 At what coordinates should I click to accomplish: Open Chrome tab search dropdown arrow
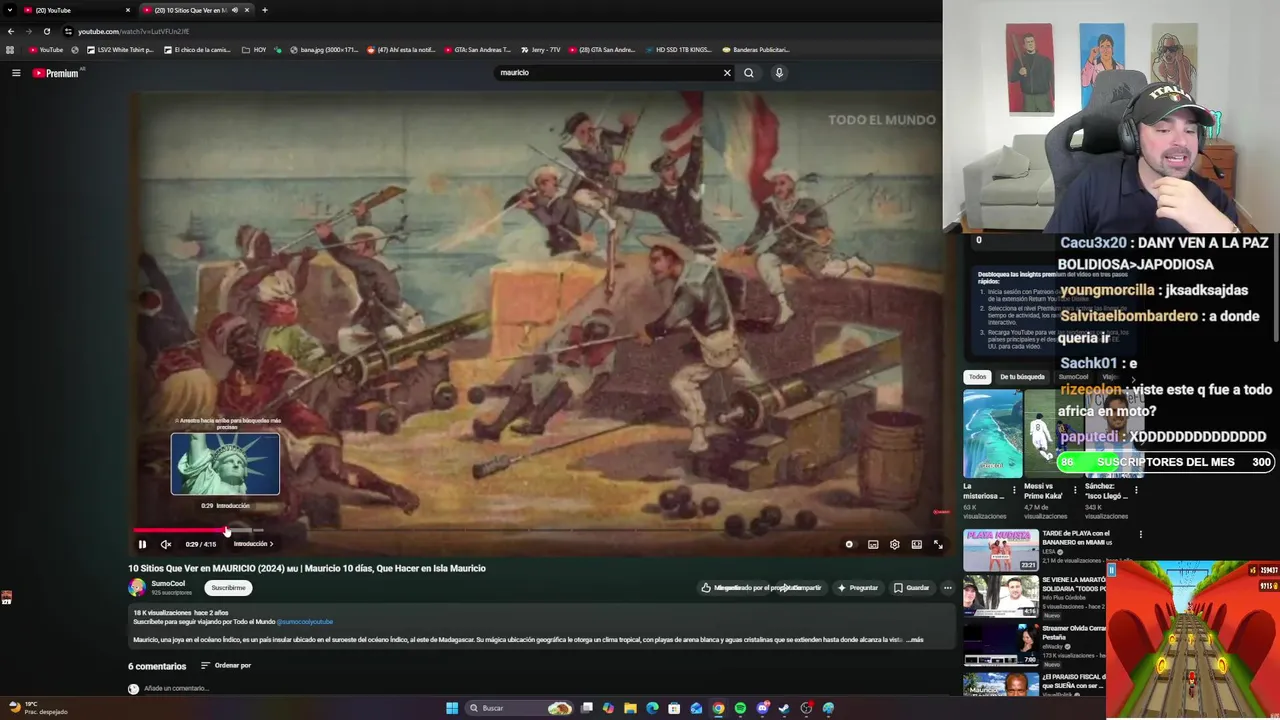(x=9, y=10)
